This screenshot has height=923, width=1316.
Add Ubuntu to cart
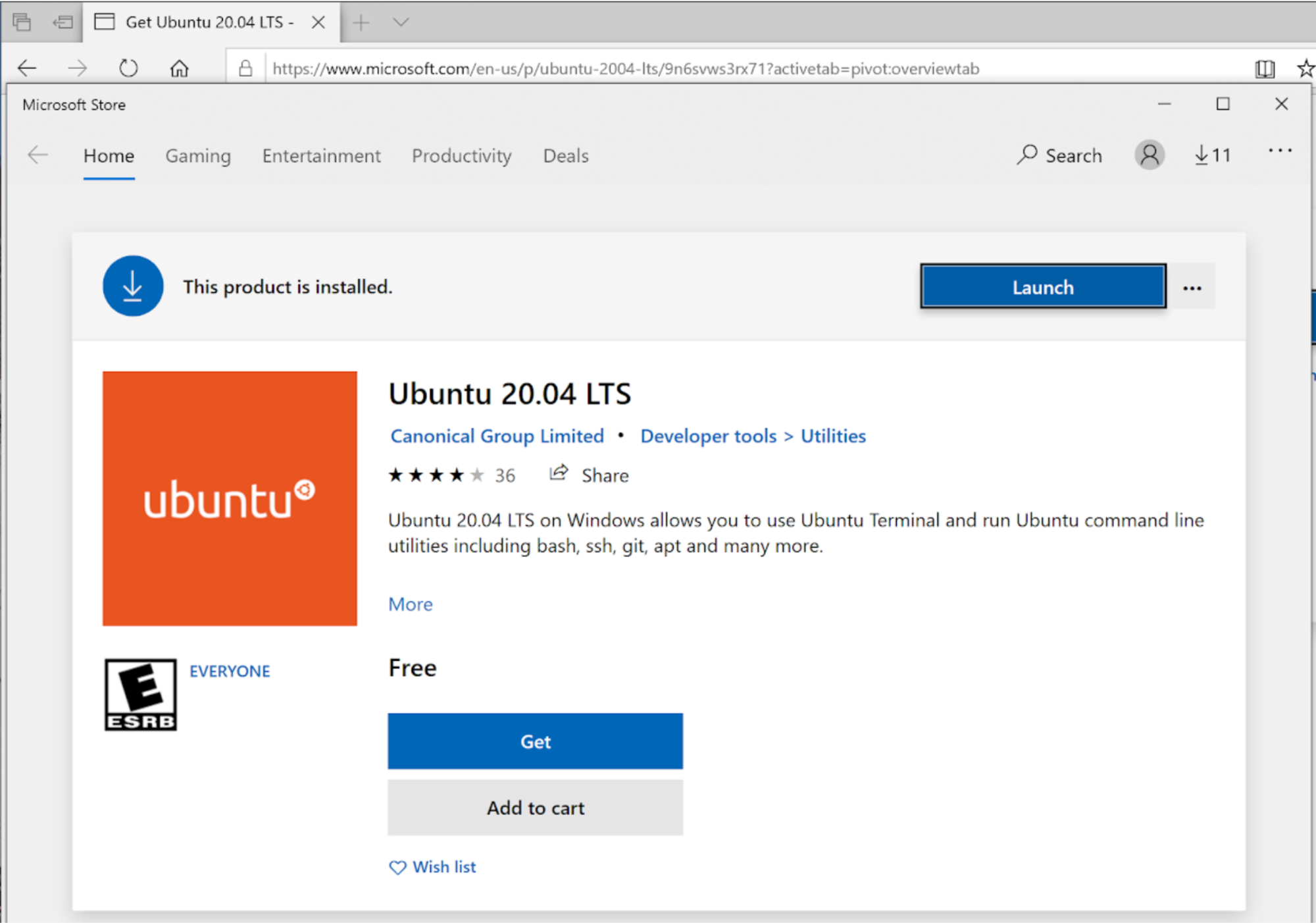[535, 808]
